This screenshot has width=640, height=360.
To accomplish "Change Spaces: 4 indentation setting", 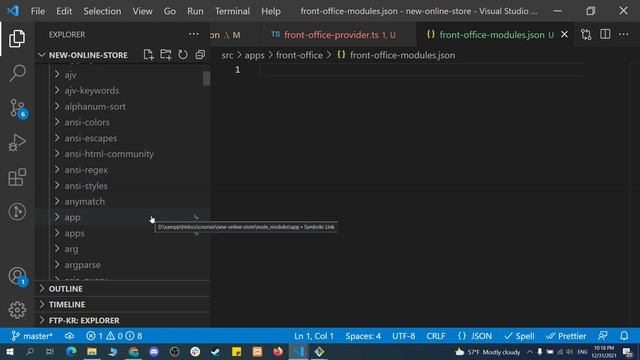I will tap(363, 336).
